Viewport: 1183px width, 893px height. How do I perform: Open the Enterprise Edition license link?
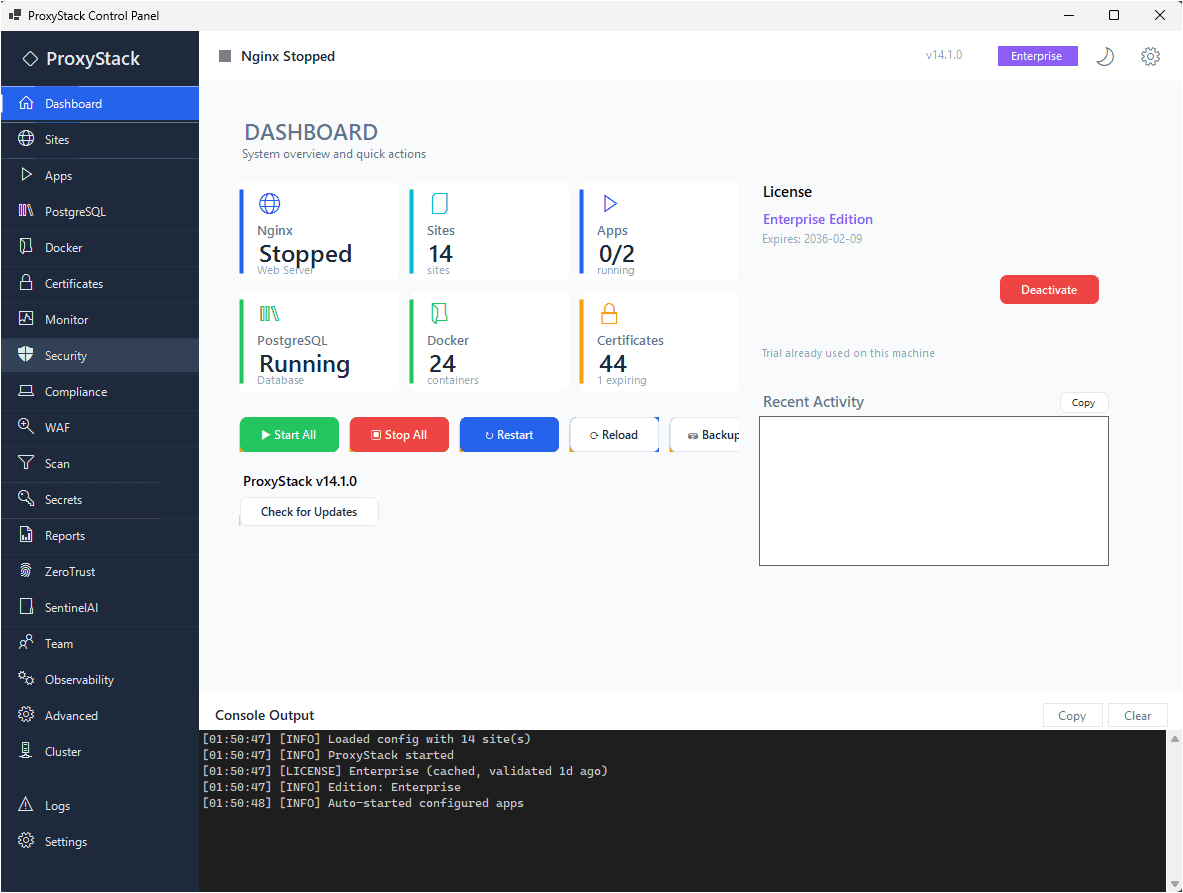(817, 219)
